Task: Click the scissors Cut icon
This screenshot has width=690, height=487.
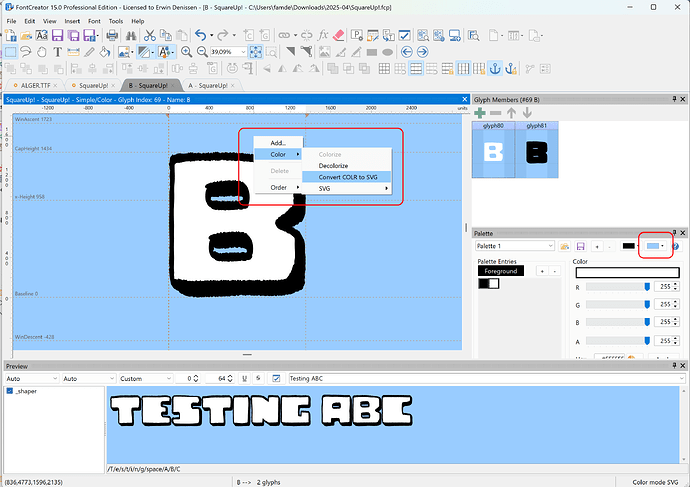Action: pos(149,35)
